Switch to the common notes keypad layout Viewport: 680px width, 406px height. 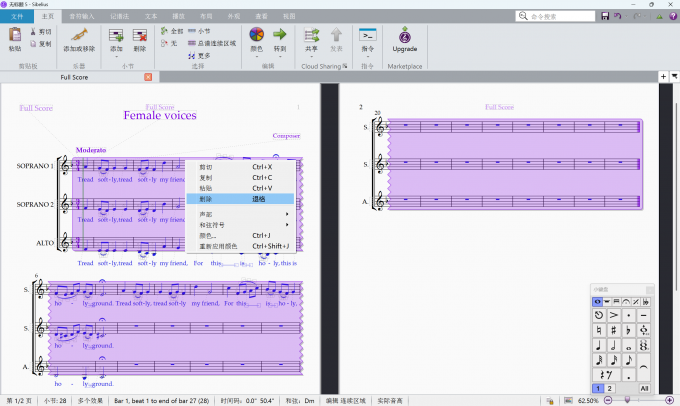coord(597,301)
